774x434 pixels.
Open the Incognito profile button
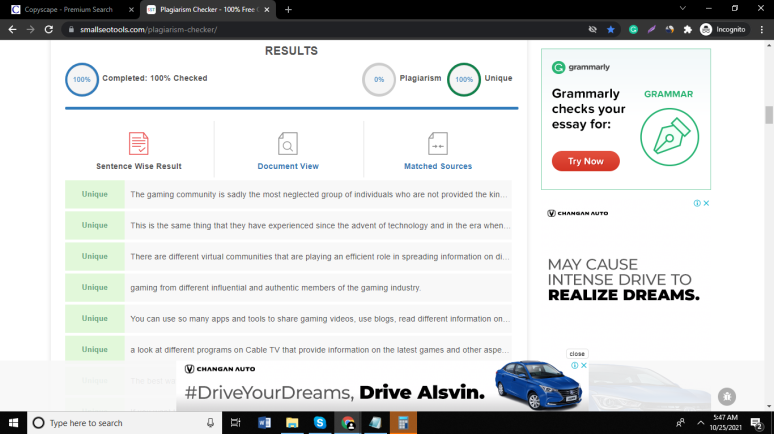723,30
